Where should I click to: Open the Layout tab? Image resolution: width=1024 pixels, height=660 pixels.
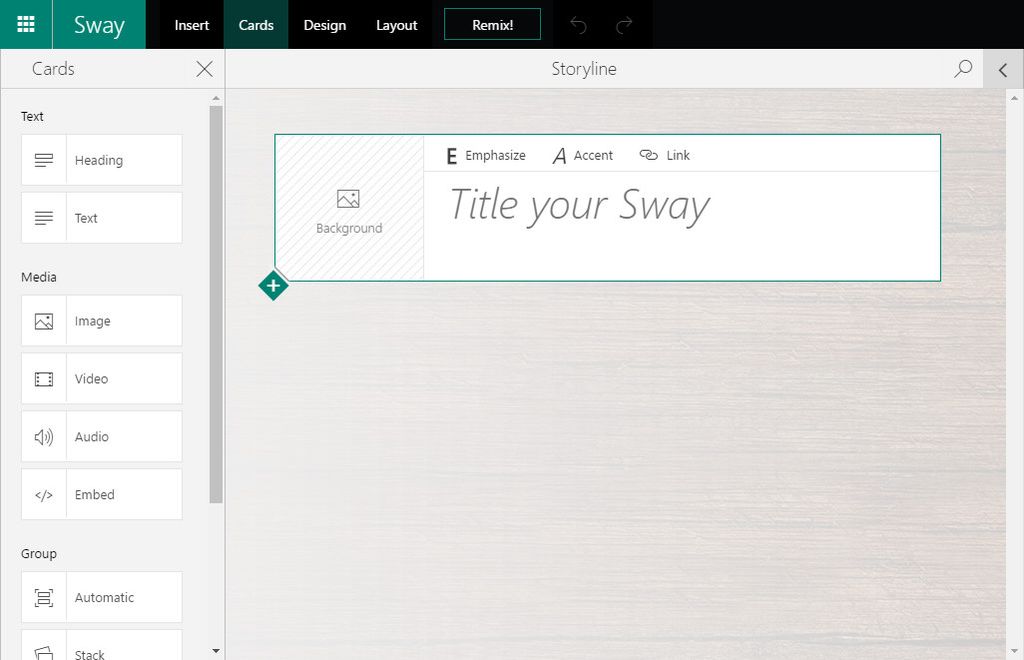pos(396,25)
